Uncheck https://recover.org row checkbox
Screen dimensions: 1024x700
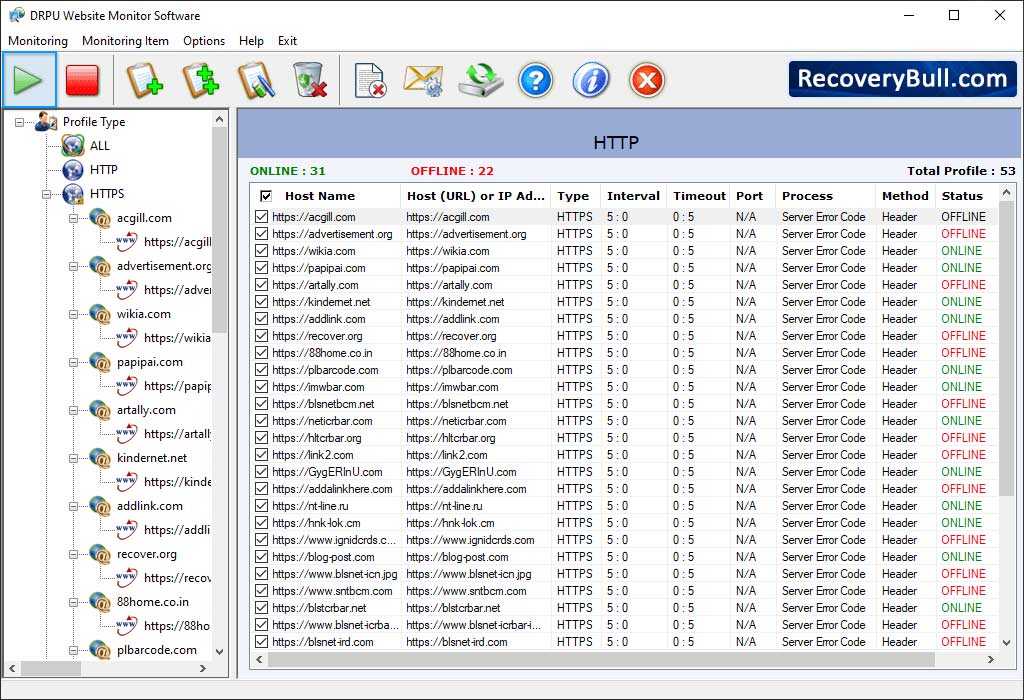pos(262,336)
